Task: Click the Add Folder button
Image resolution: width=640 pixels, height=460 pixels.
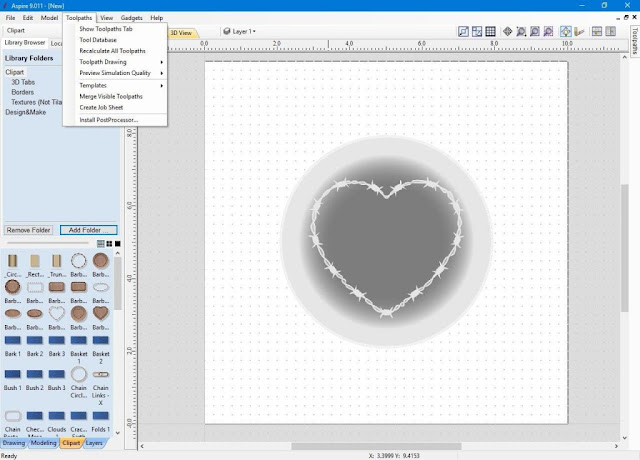Action: point(89,230)
